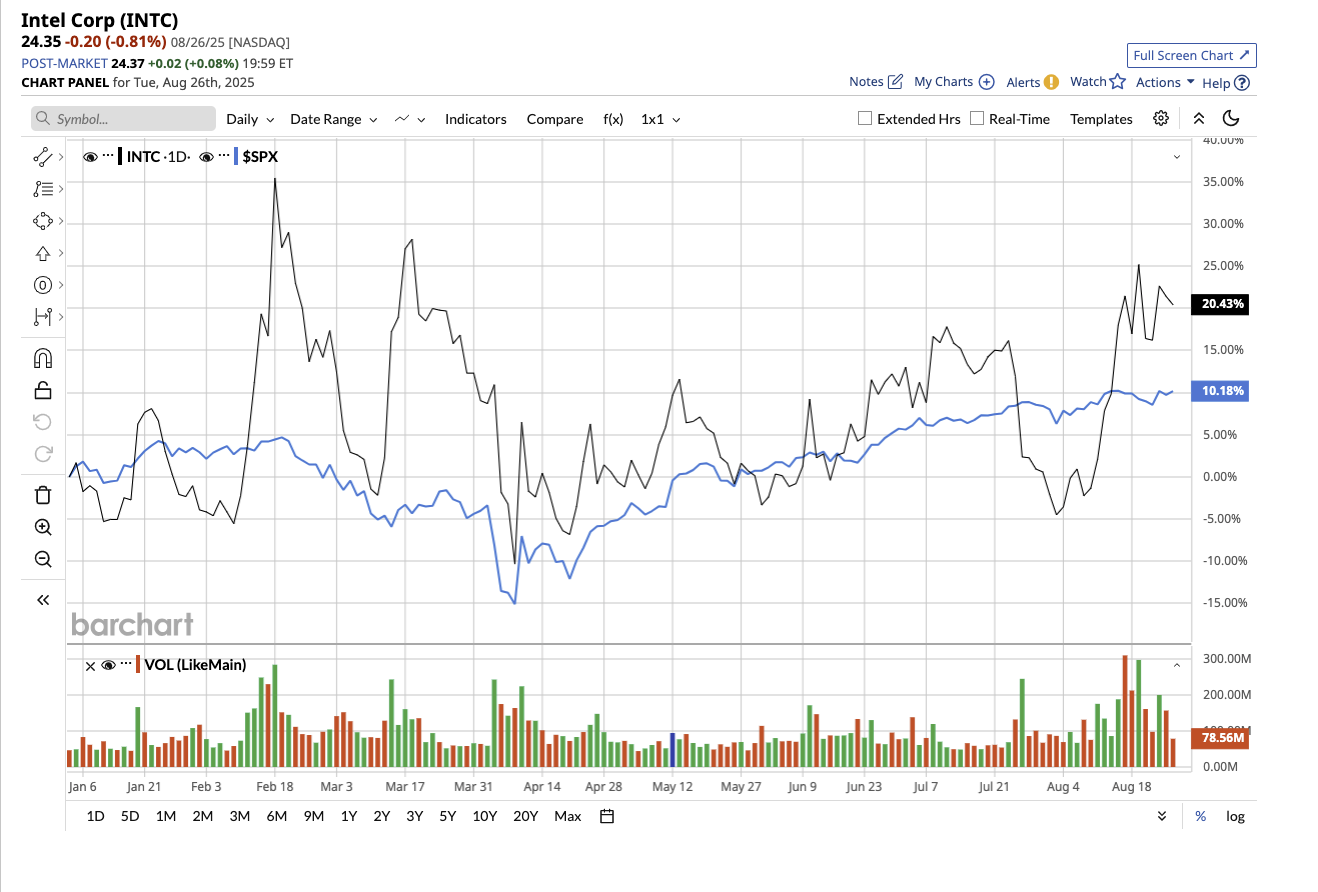Screen dimensions: 1318x892
Task: Switch to dark mode moon icon
Action: click(1231, 118)
